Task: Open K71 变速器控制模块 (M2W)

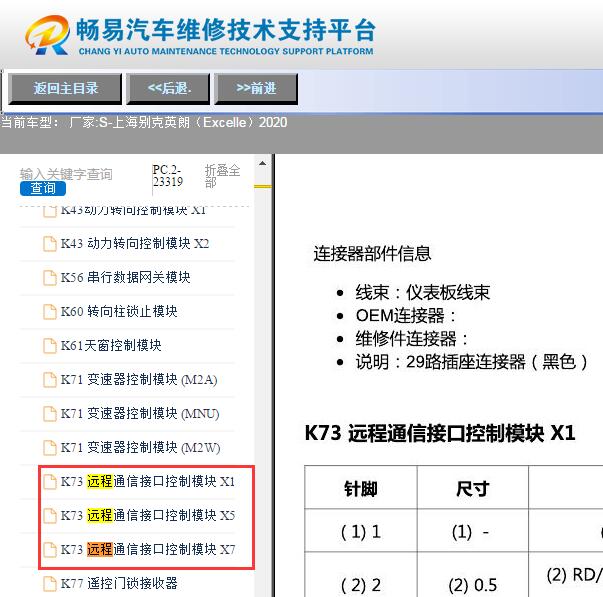Action: point(140,447)
